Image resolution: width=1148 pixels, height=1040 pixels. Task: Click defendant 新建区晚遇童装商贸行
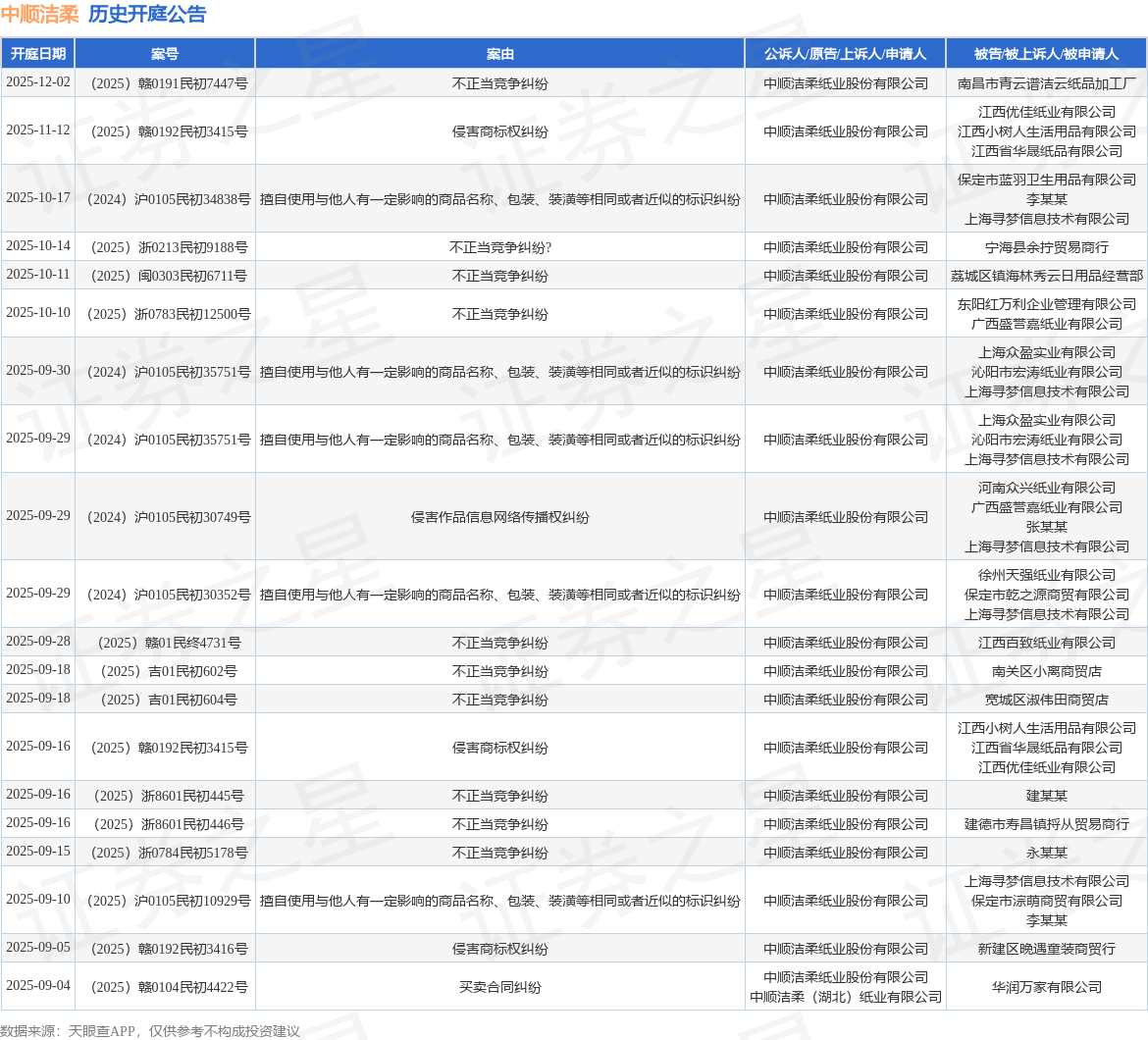pyautogui.click(x=1046, y=950)
